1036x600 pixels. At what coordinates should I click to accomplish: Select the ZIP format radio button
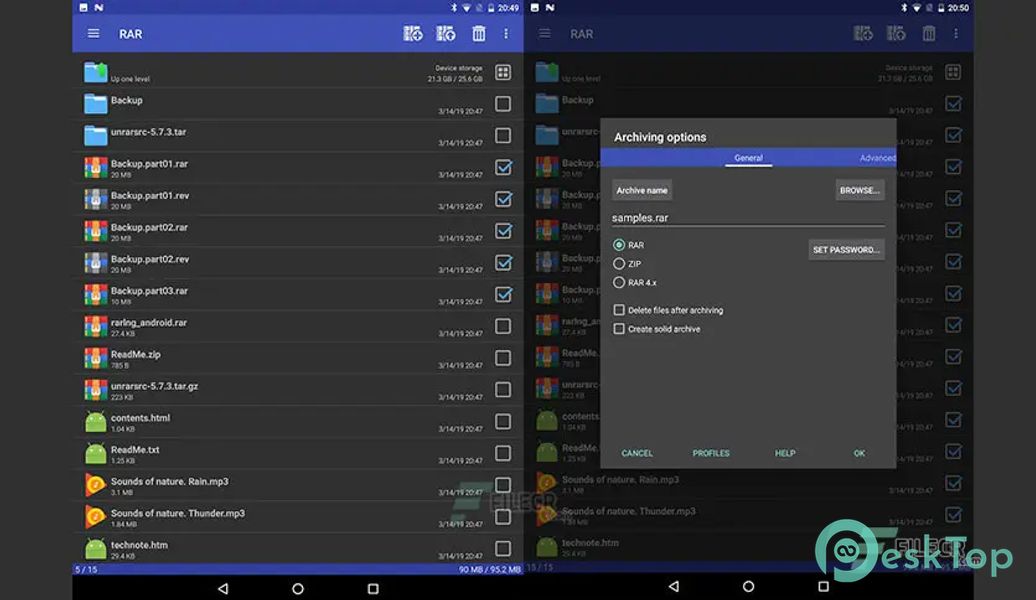(619, 264)
